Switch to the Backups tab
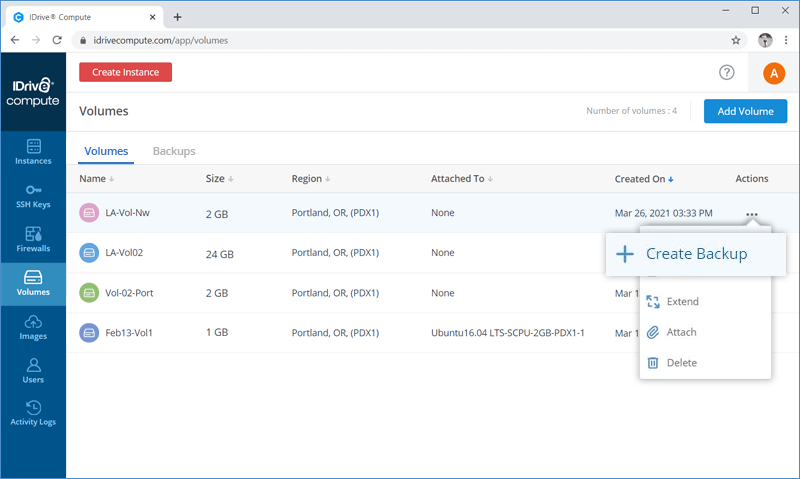This screenshot has width=800, height=479. tap(174, 151)
